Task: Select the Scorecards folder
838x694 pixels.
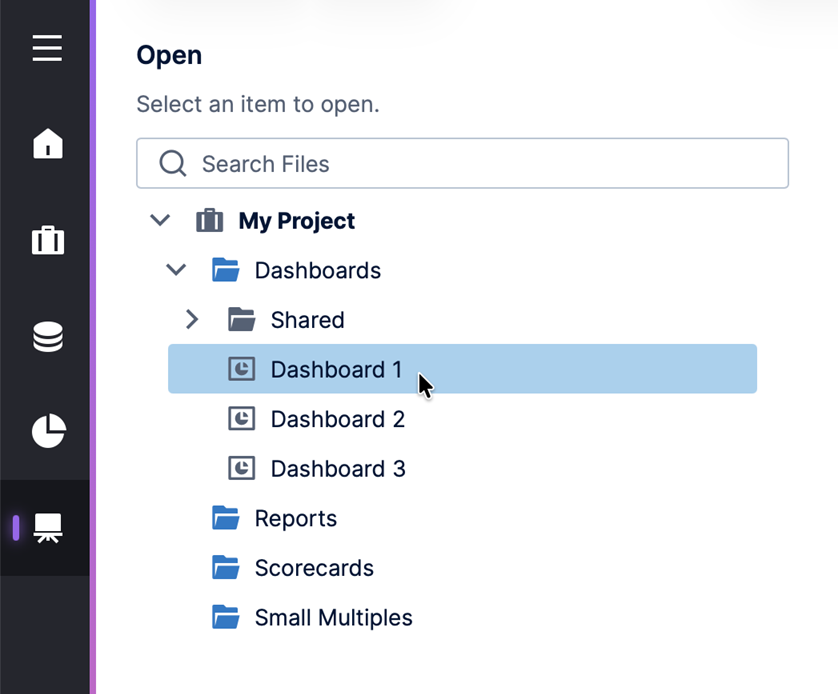Action: (x=313, y=568)
